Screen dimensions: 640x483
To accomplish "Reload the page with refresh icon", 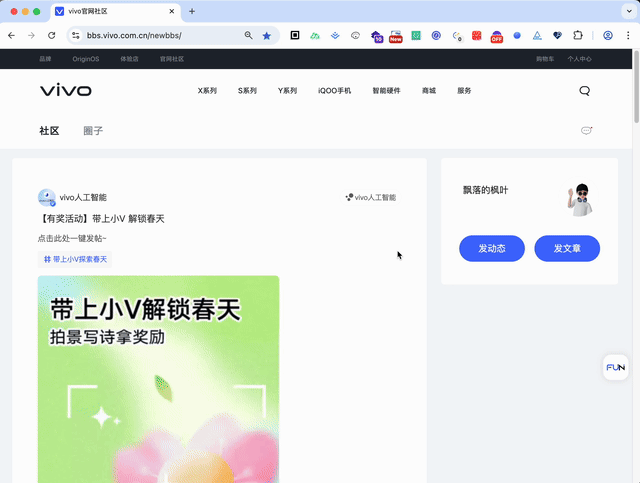I will pyautogui.click(x=51, y=36).
